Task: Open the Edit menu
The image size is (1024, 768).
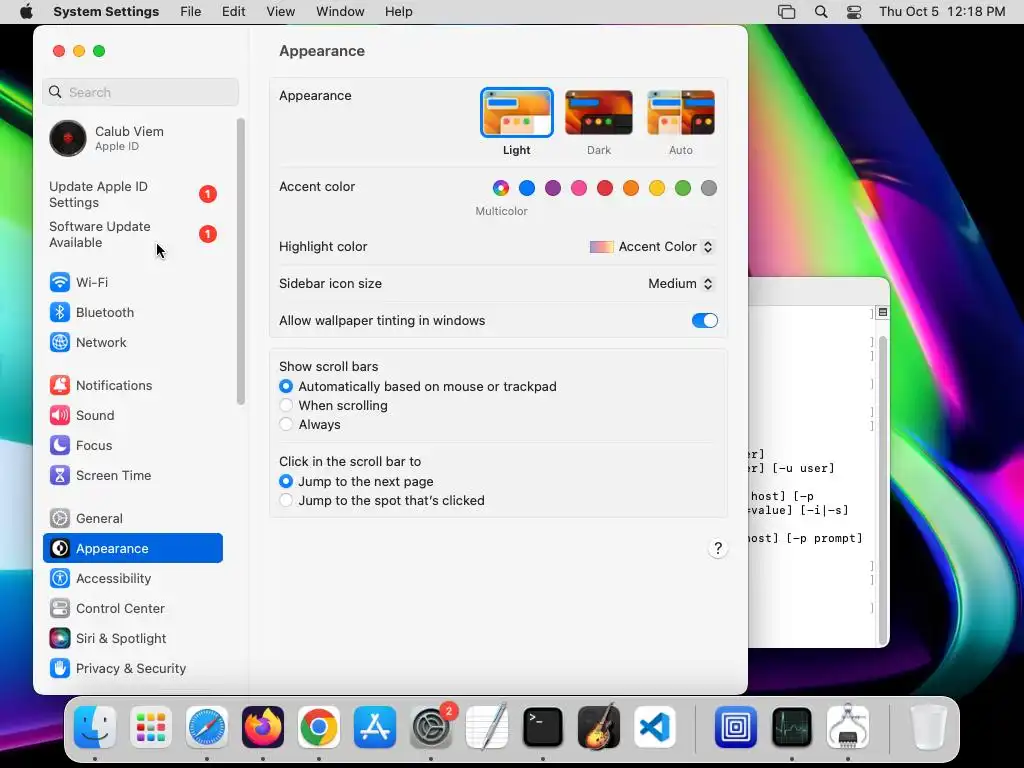Action: [233, 12]
